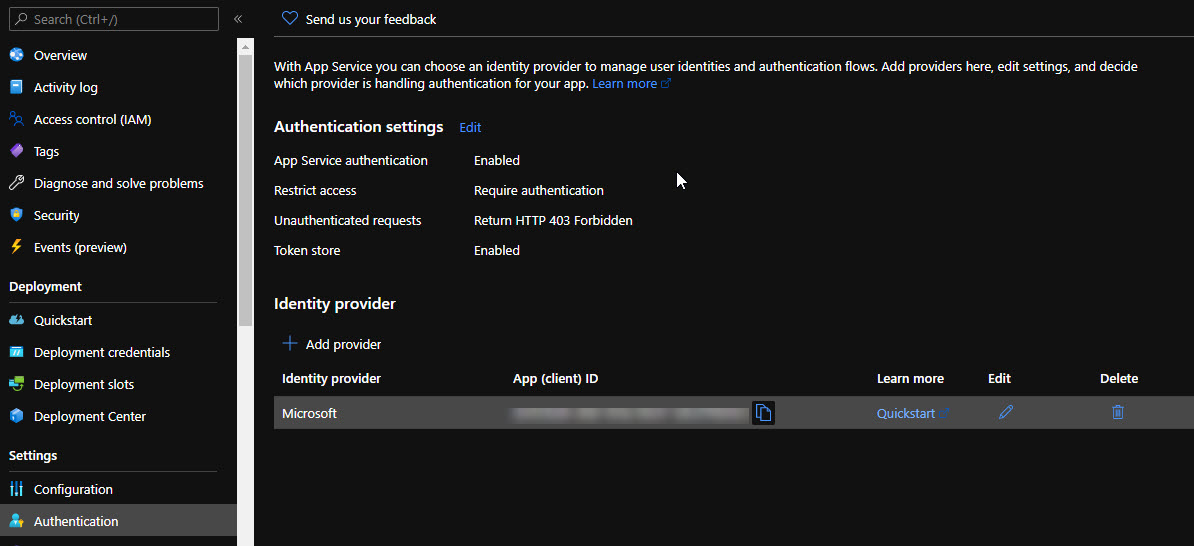Click the Unauthenticated requests label
This screenshot has width=1194, height=546.
click(x=347, y=221)
